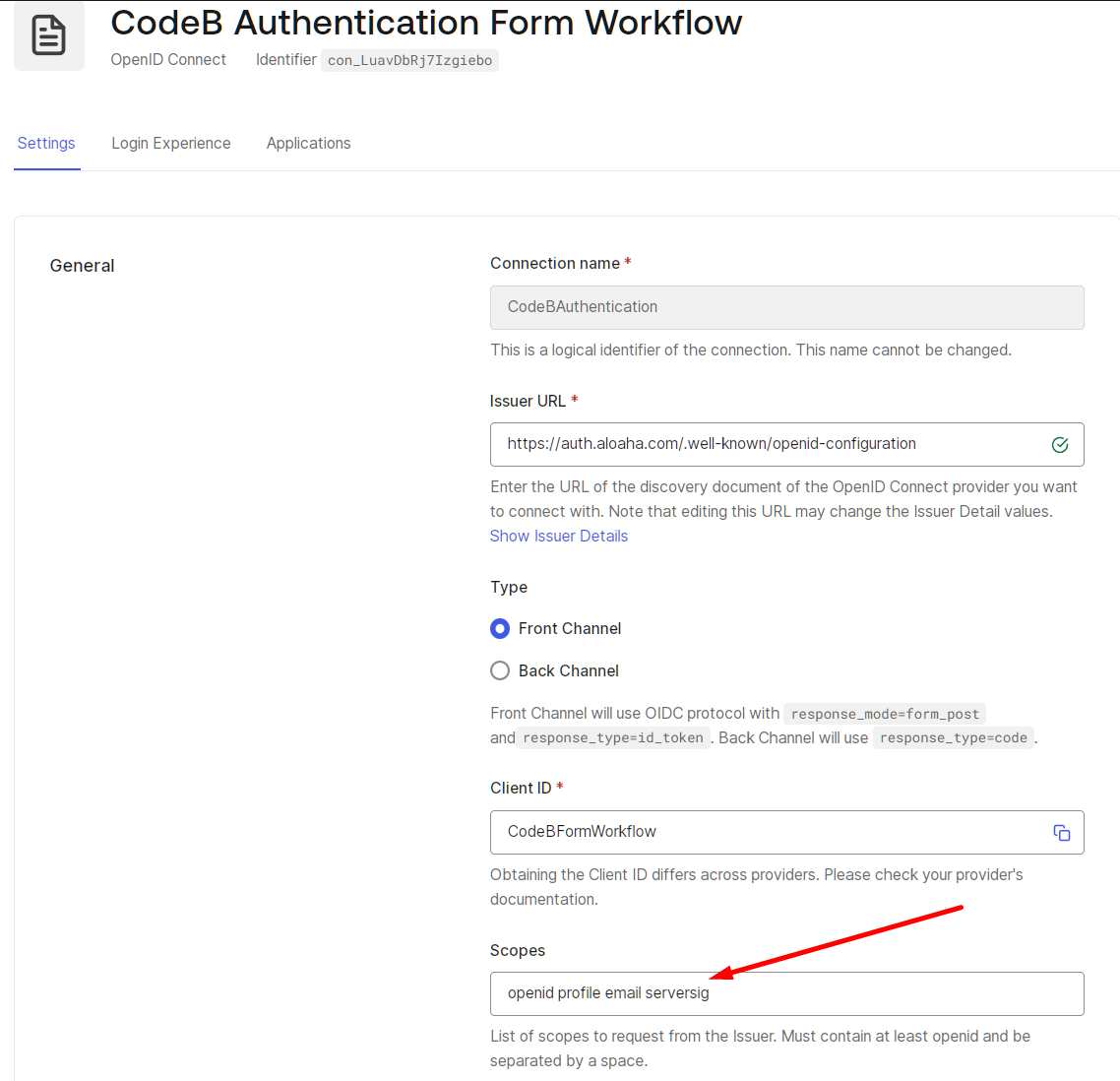Click the OpenID Connect label
Viewport: 1120px width, 1081px height.
(168, 59)
